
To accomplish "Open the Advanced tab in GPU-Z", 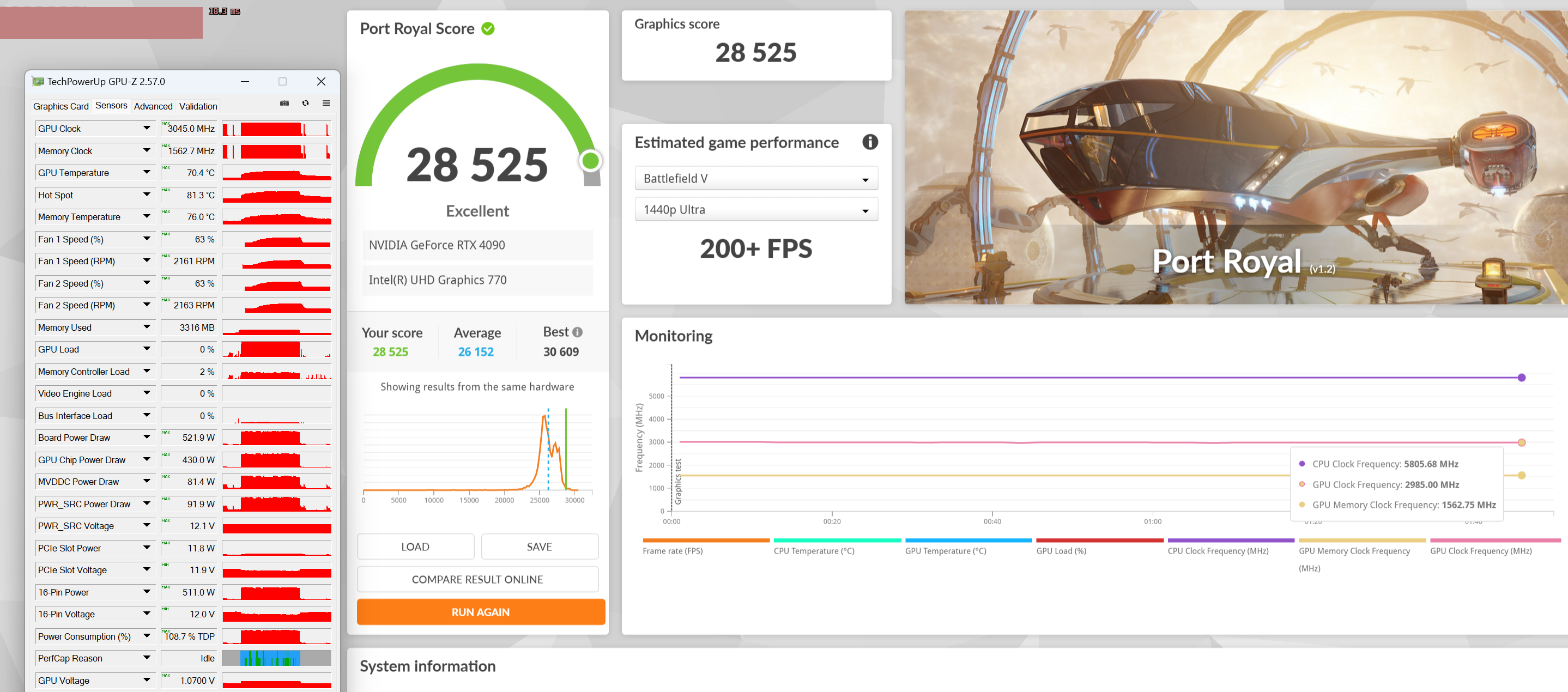I will coord(153,106).
